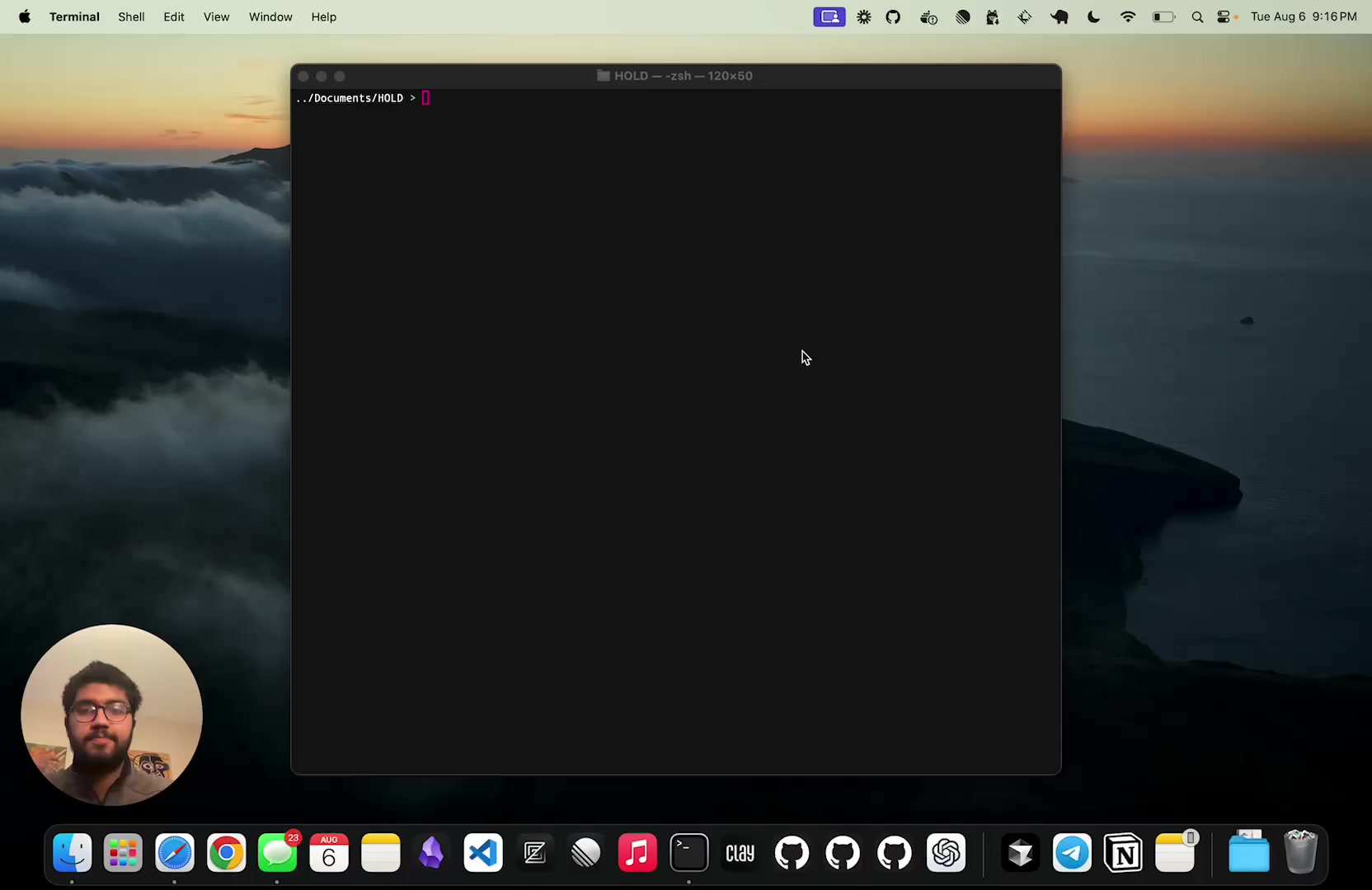Open Notion from the Dock
Image resolution: width=1372 pixels, height=890 pixels.
pyautogui.click(x=1124, y=853)
